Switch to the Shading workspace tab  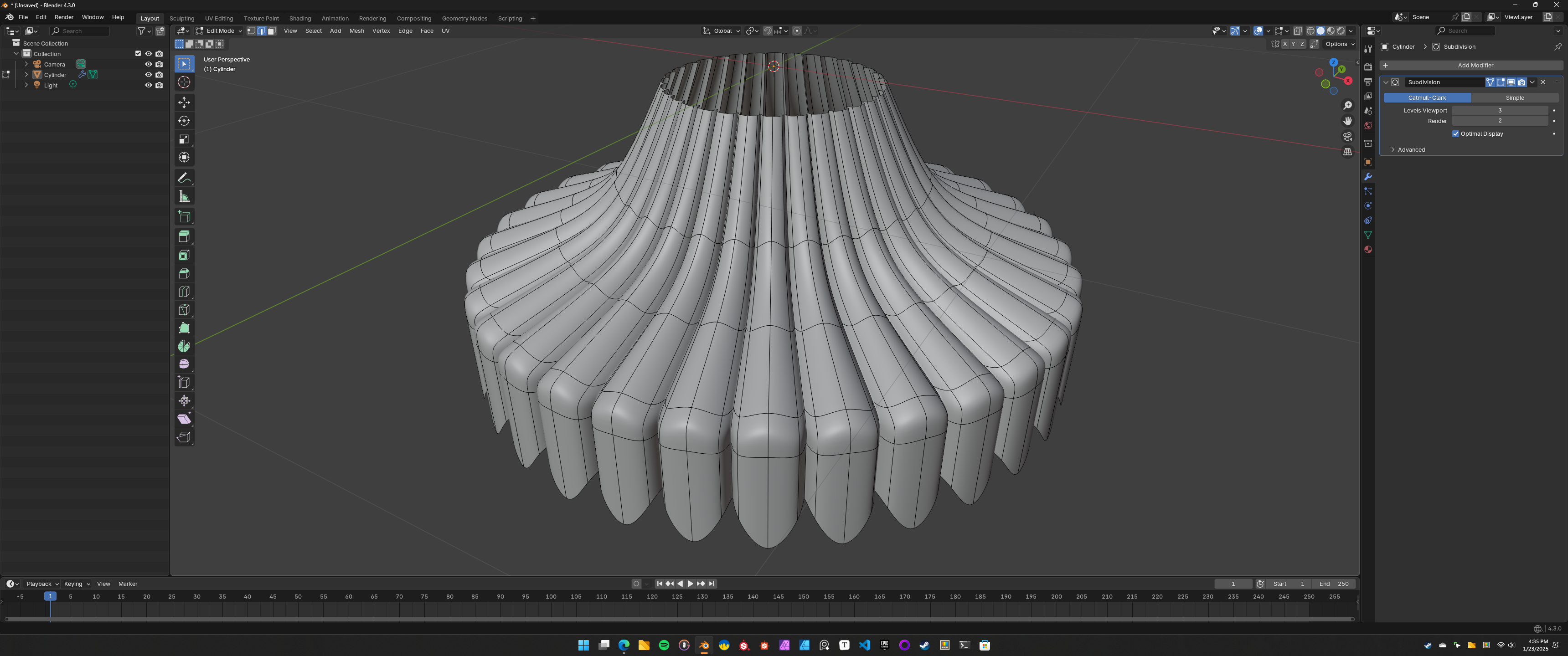tap(299, 18)
